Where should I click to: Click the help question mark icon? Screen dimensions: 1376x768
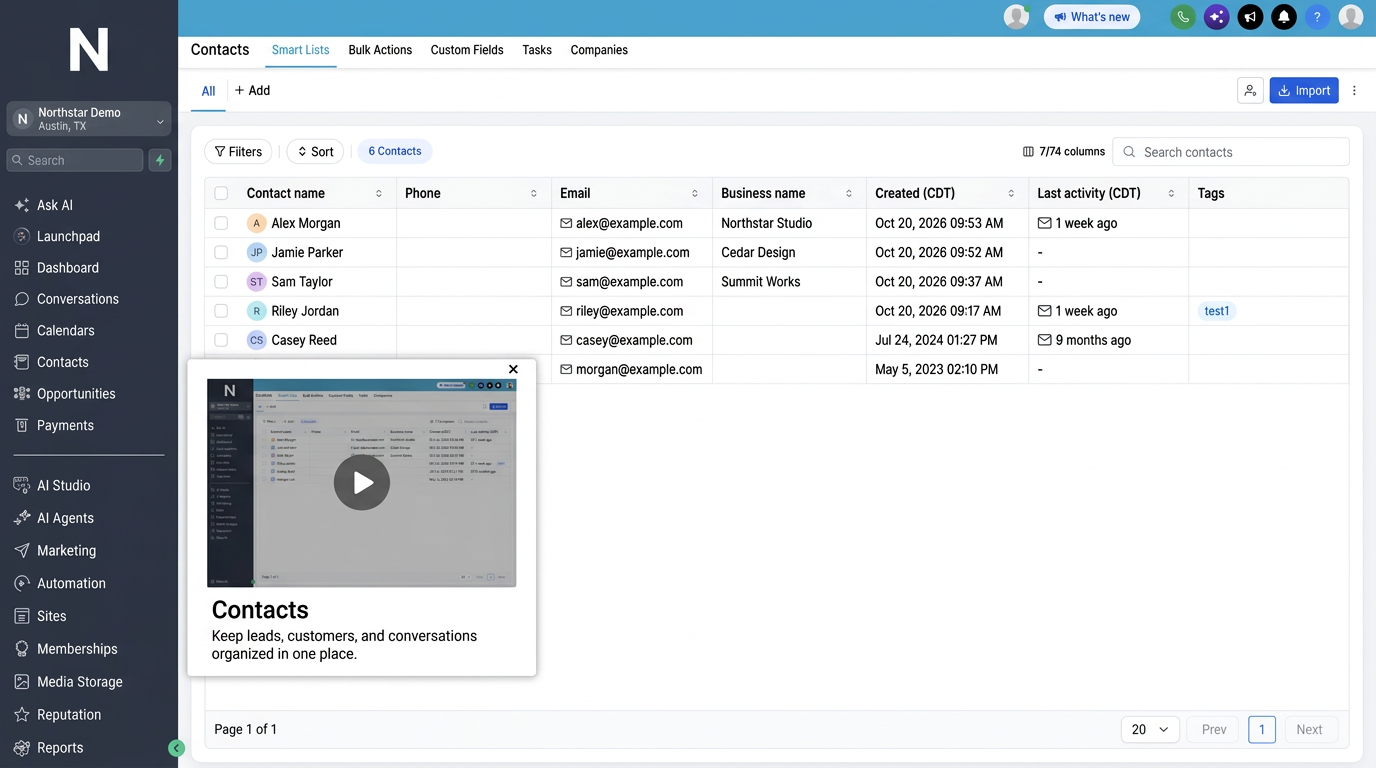pyautogui.click(x=1318, y=17)
